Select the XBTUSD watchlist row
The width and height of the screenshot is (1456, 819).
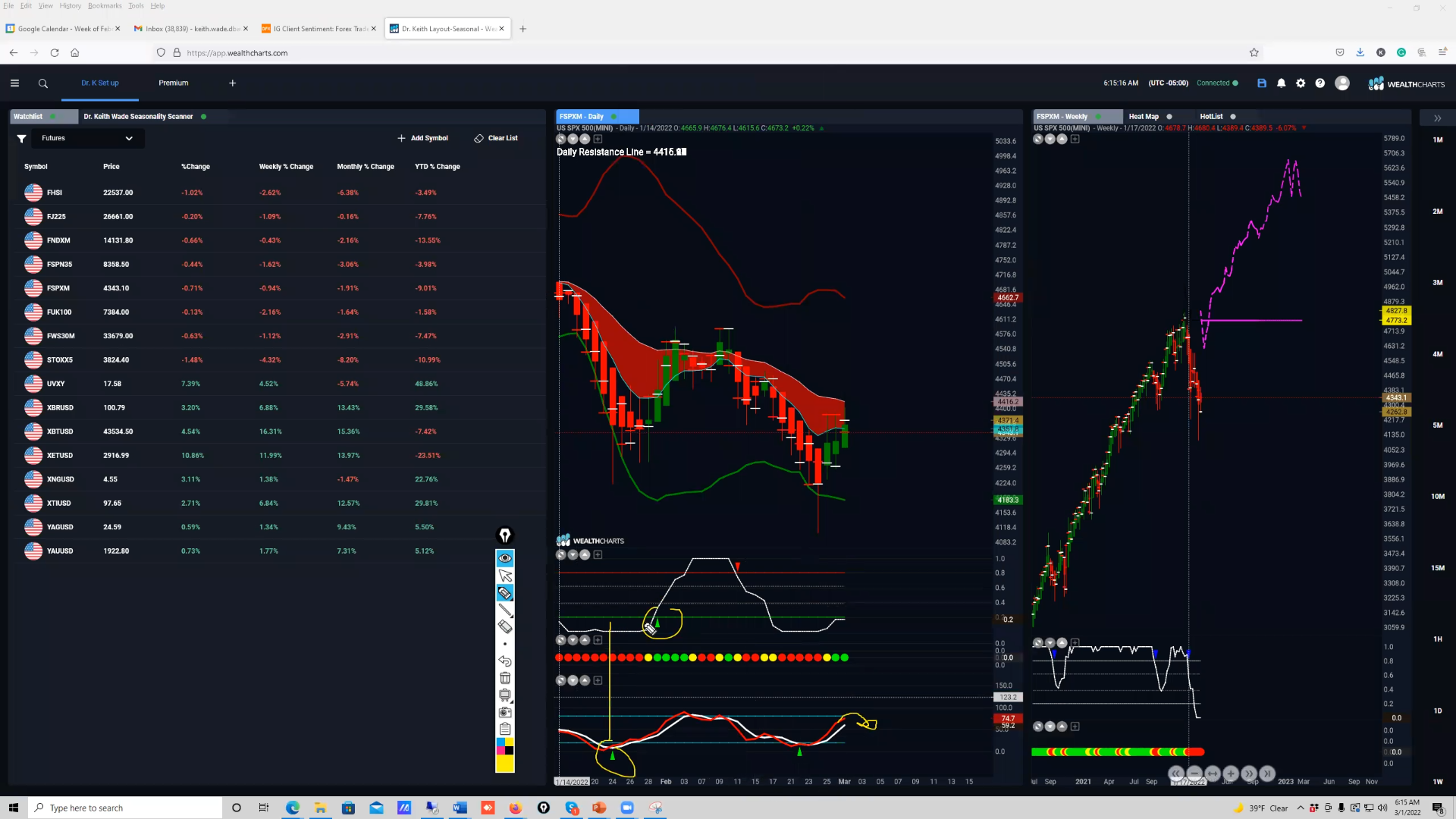pos(279,431)
